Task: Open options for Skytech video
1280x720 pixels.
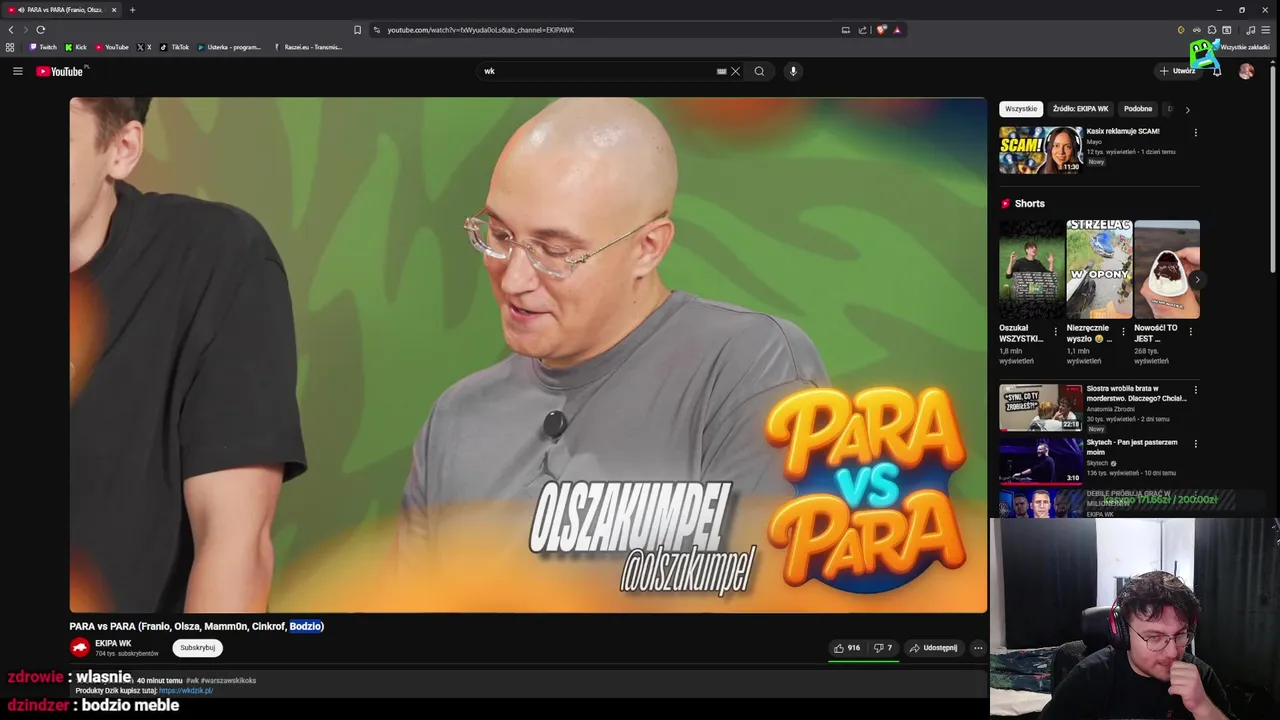Action: (1195, 443)
